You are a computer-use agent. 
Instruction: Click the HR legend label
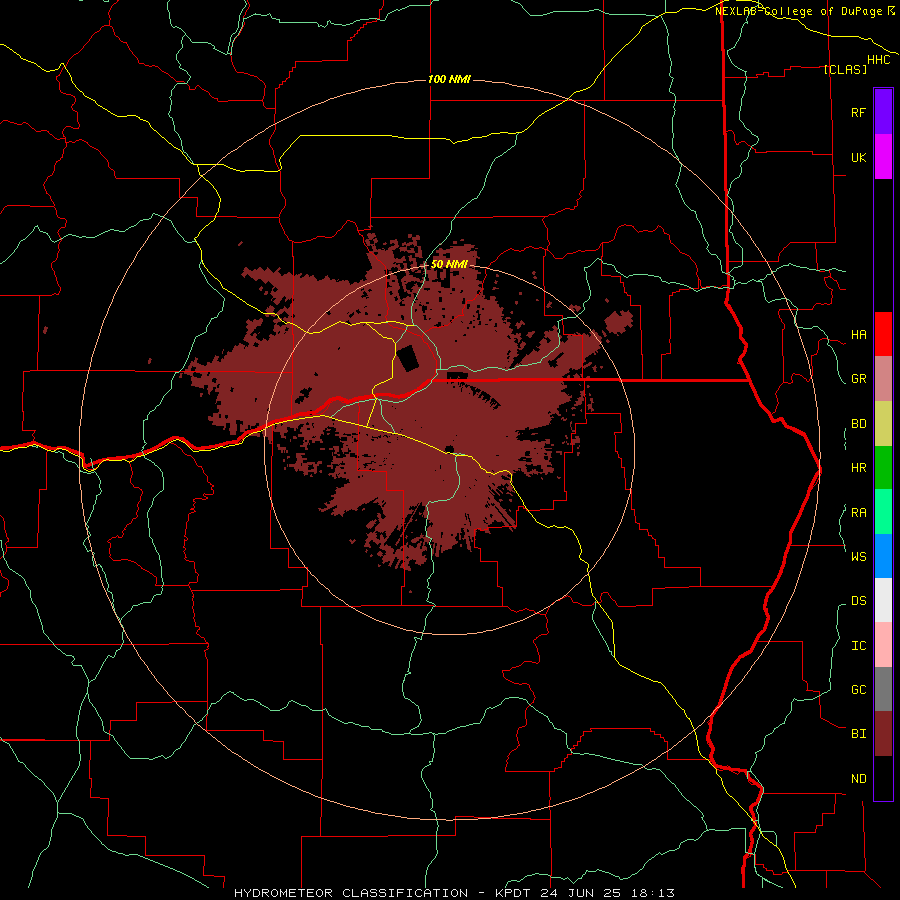tap(858, 468)
